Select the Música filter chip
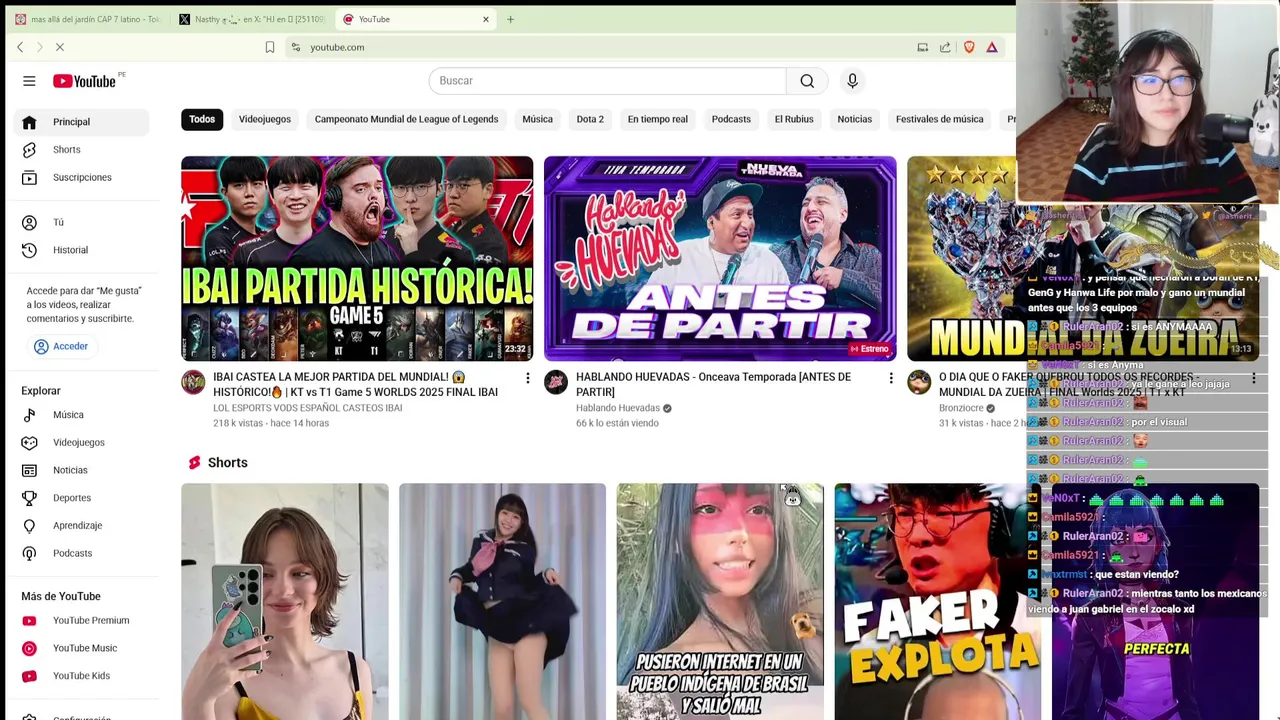 pyautogui.click(x=537, y=119)
